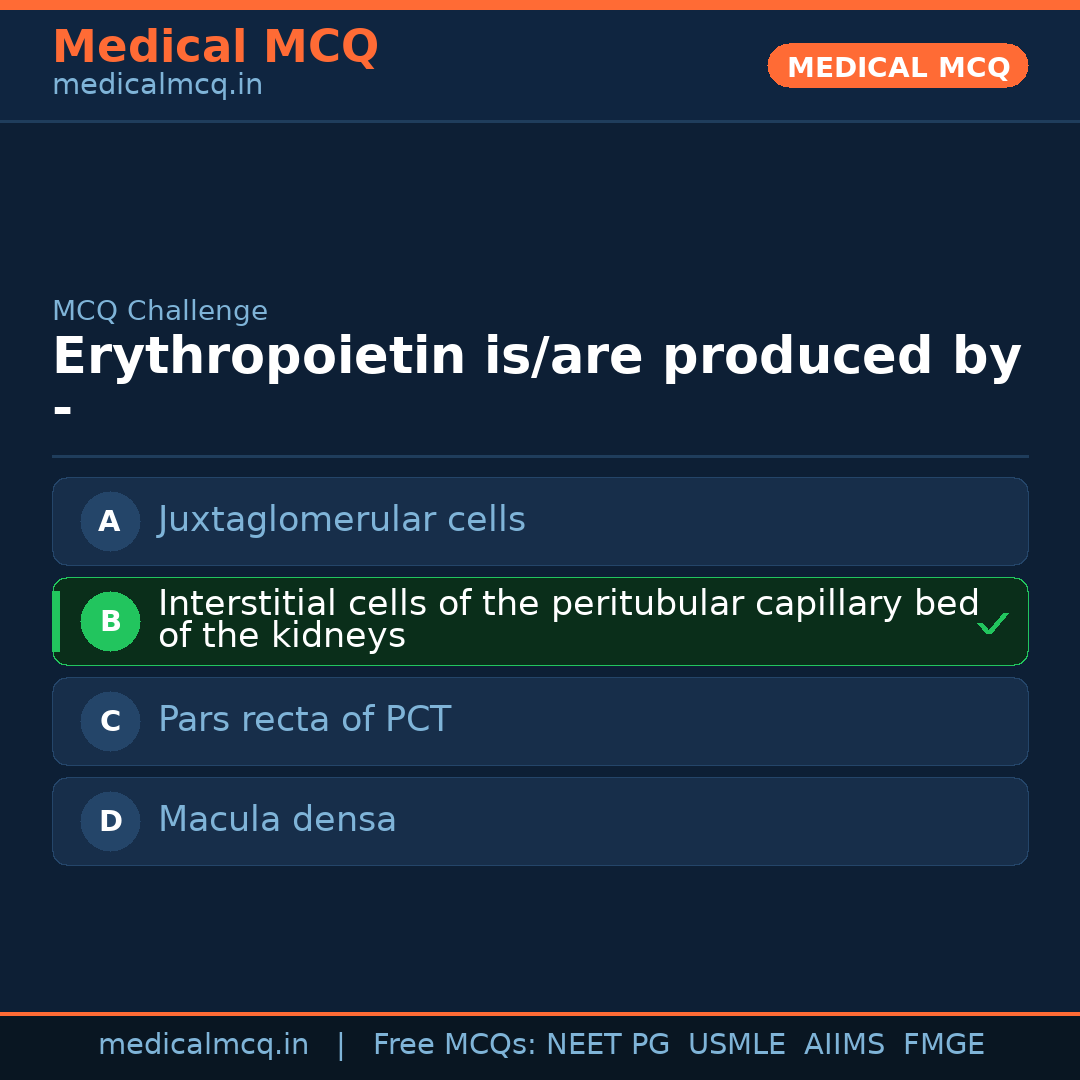The width and height of the screenshot is (1080, 1080).
Task: Click the Free MCQs footer label
Action: coord(454,1045)
